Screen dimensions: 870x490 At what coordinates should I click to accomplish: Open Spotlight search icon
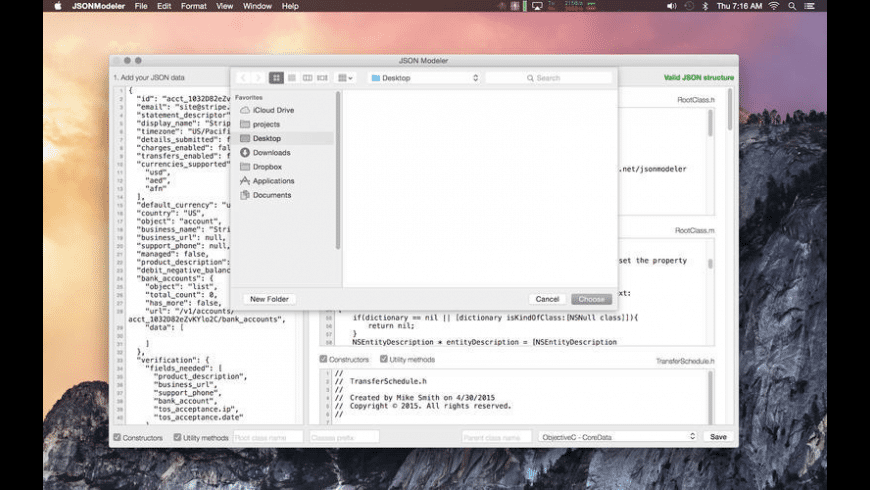792,6
